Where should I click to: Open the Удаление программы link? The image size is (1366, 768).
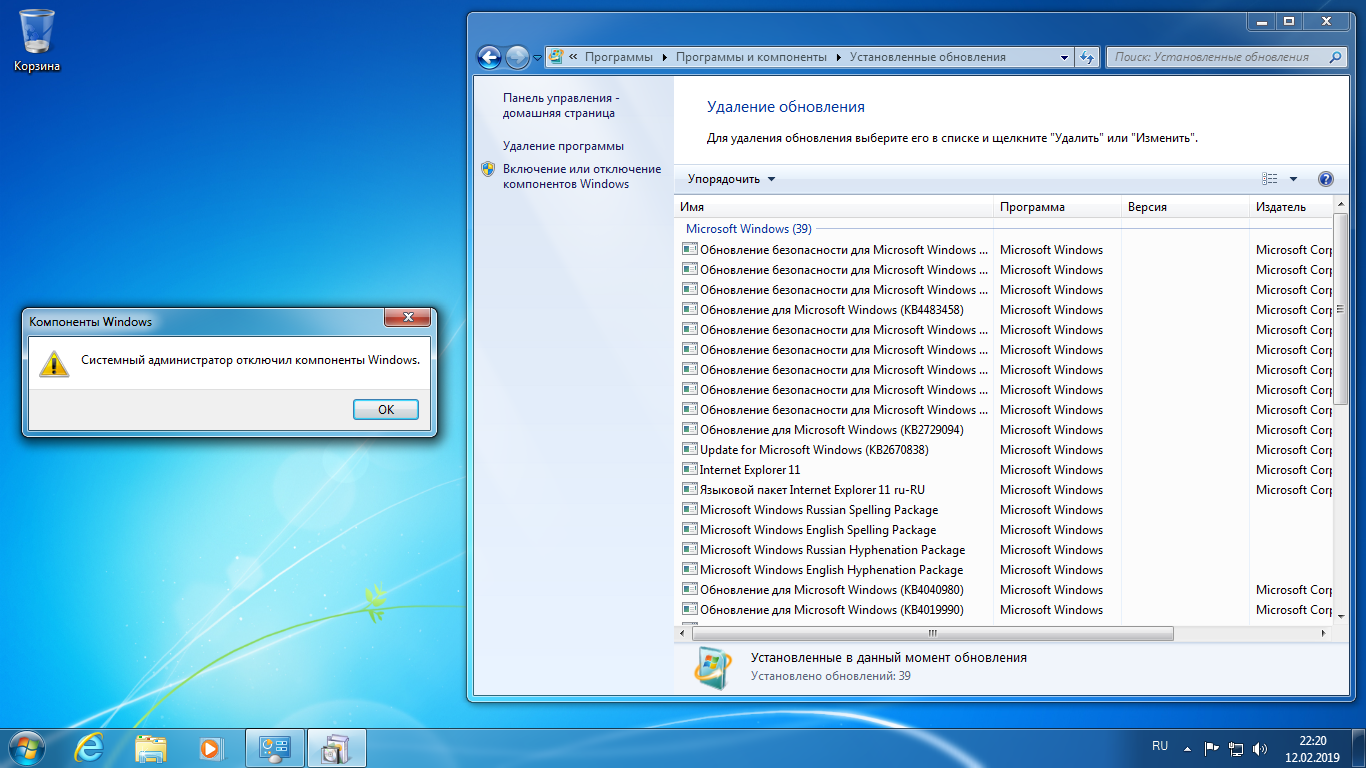(563, 146)
